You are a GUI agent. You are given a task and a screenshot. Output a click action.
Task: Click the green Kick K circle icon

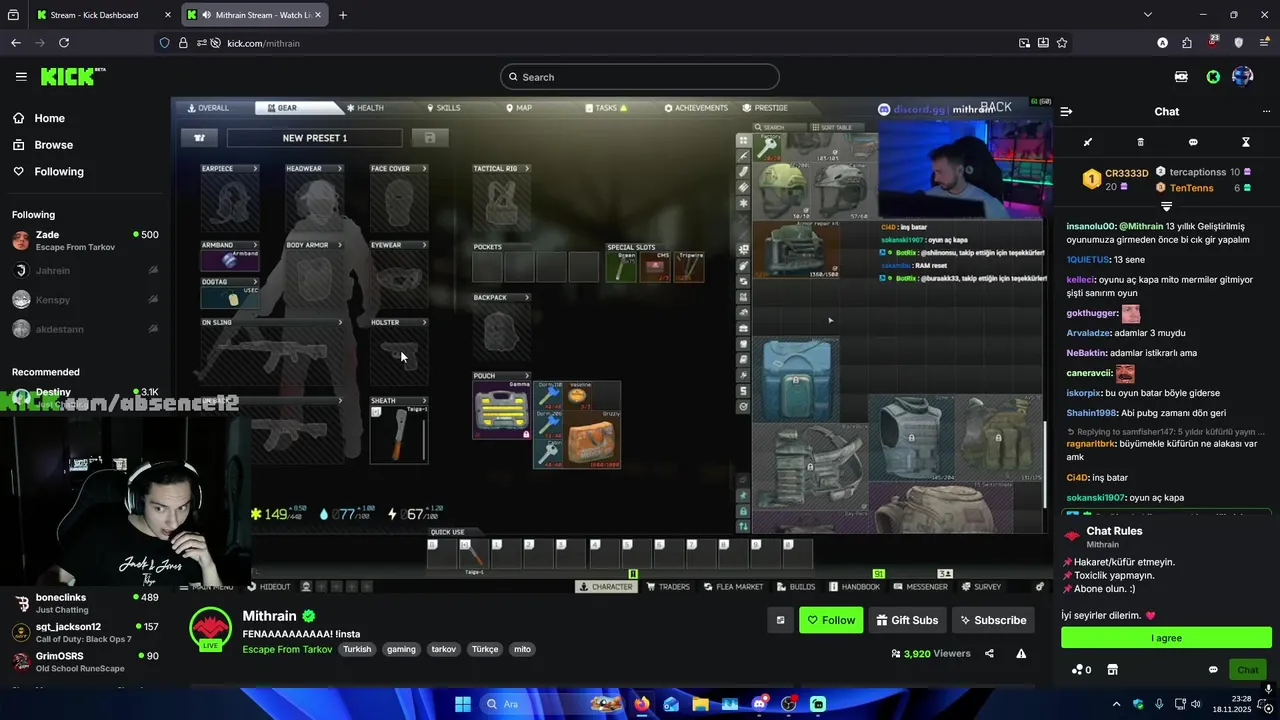tap(1213, 77)
